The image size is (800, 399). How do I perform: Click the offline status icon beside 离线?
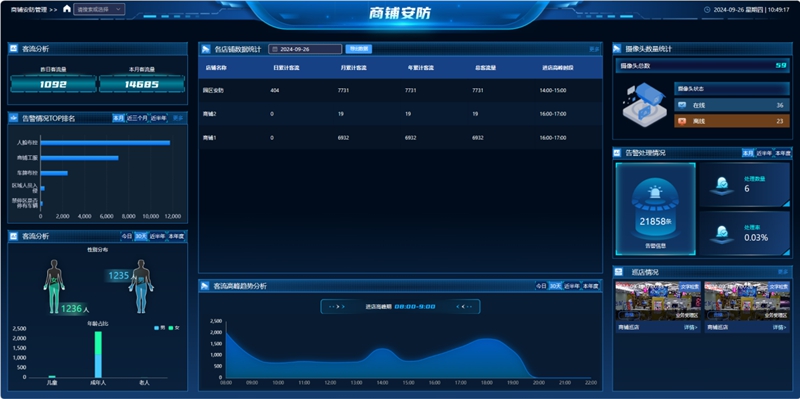(x=682, y=121)
